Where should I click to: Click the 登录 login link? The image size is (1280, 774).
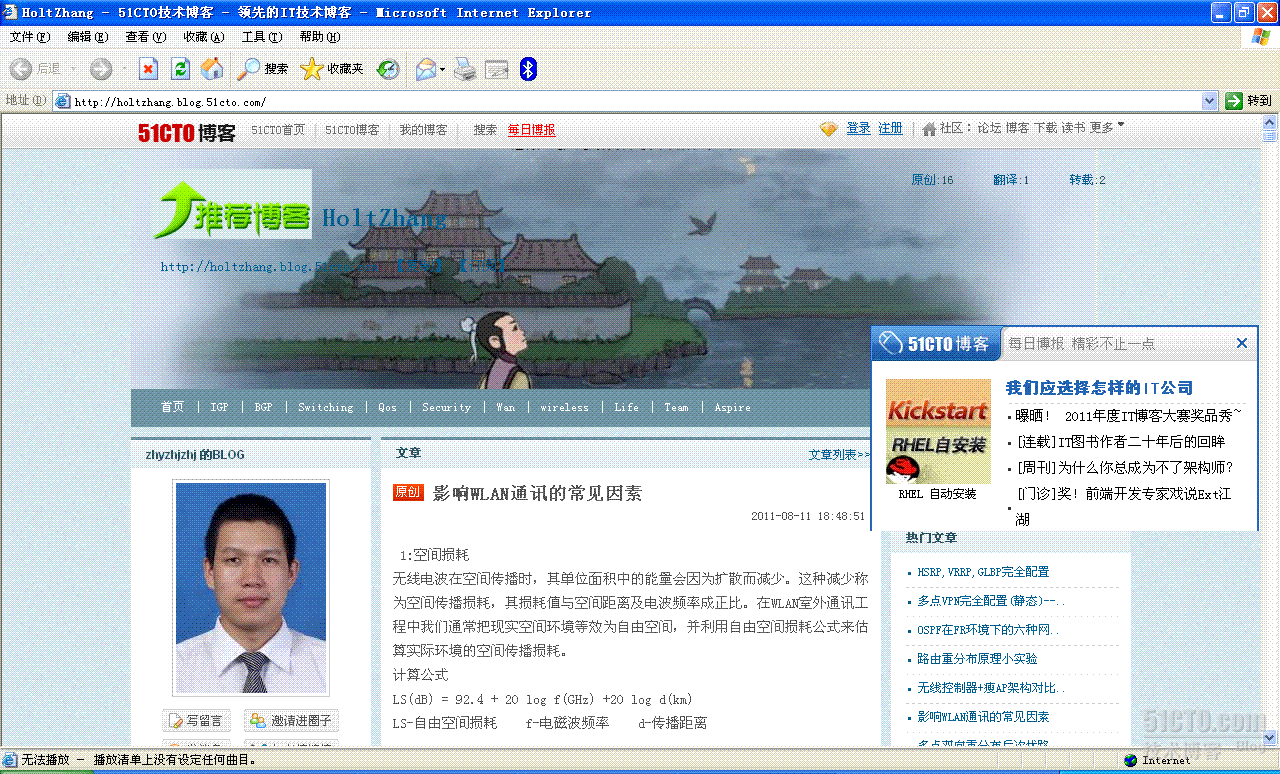coord(858,128)
